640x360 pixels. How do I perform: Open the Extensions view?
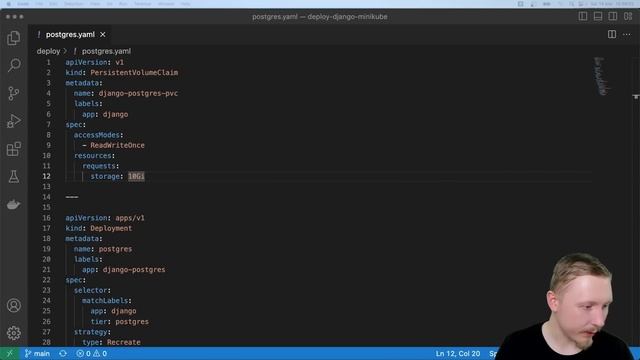(13, 149)
